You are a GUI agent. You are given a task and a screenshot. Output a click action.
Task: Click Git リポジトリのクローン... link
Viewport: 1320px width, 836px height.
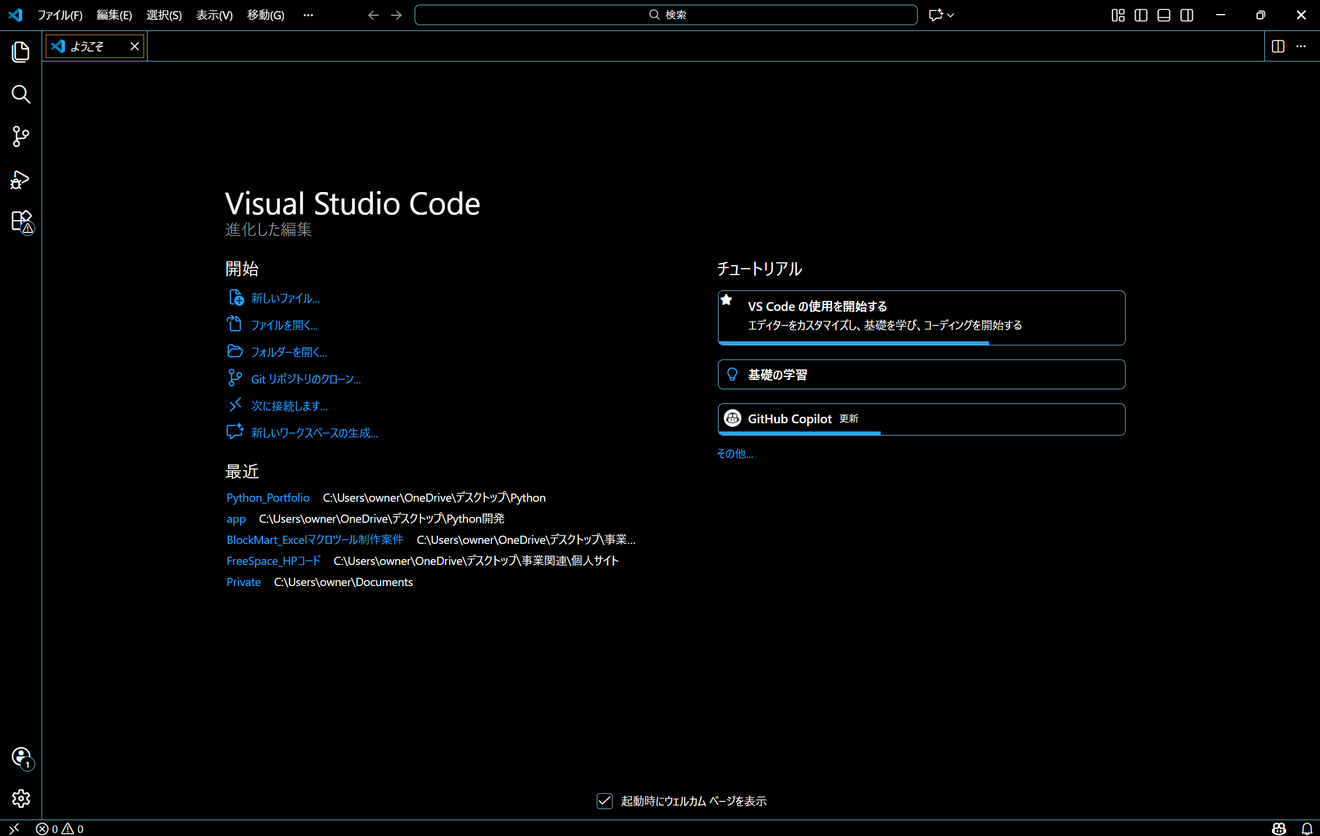point(306,379)
